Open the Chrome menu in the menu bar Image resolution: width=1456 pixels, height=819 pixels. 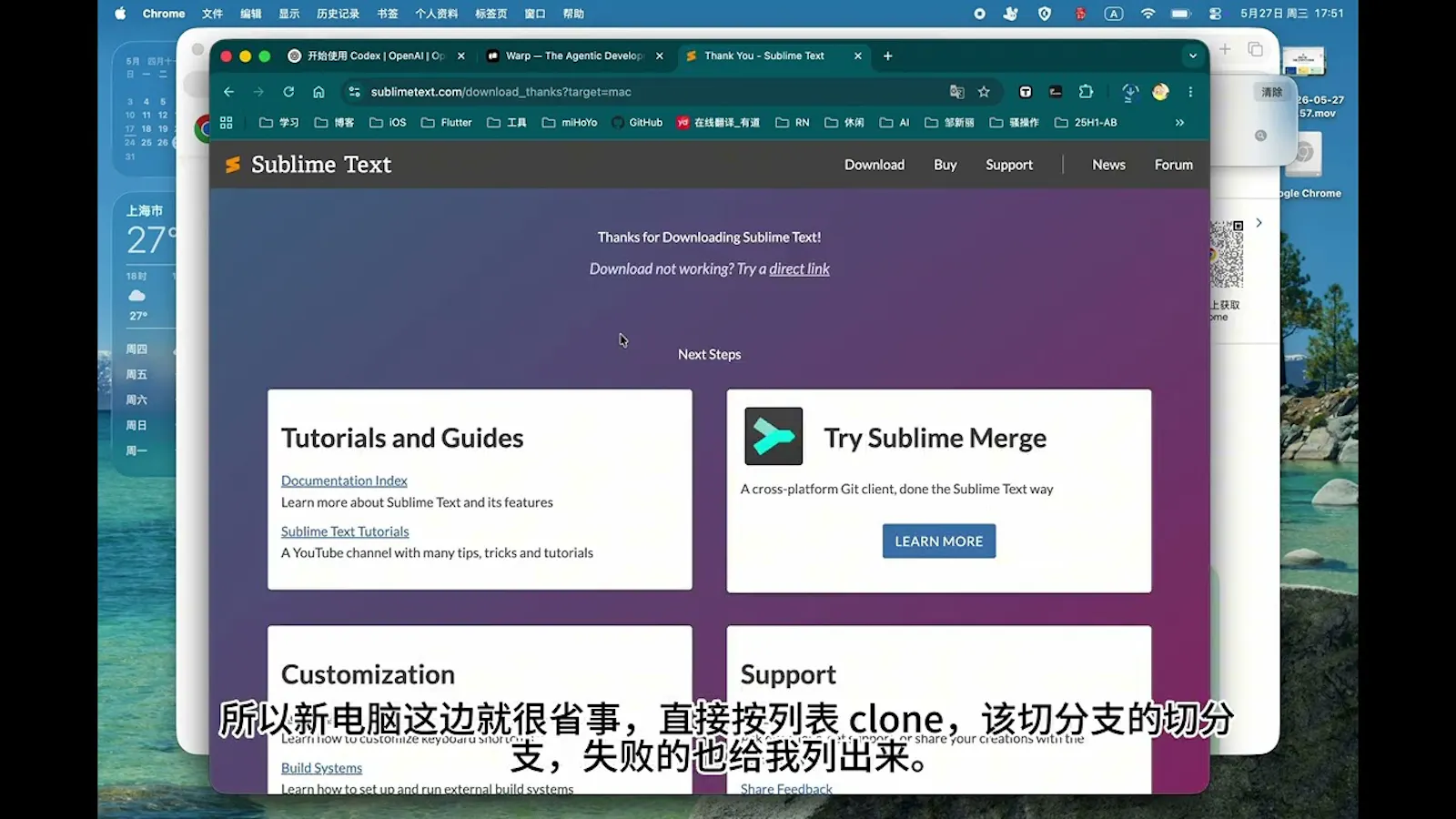[164, 14]
